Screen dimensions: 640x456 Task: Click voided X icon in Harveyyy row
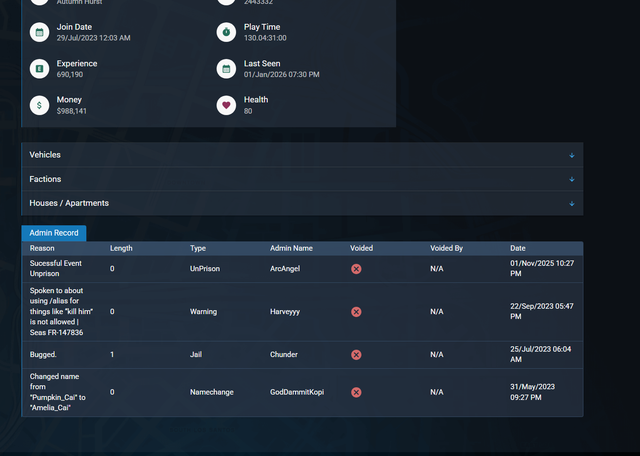pyautogui.click(x=356, y=312)
